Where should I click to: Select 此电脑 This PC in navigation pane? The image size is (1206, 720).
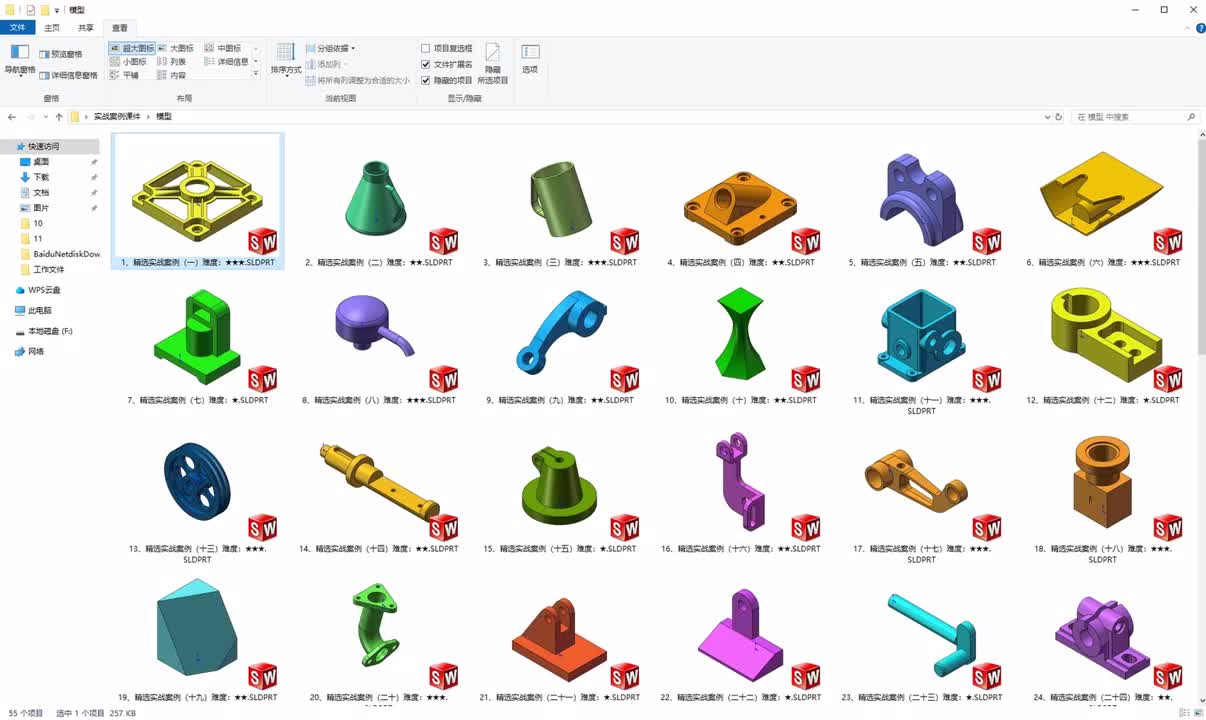33,311
